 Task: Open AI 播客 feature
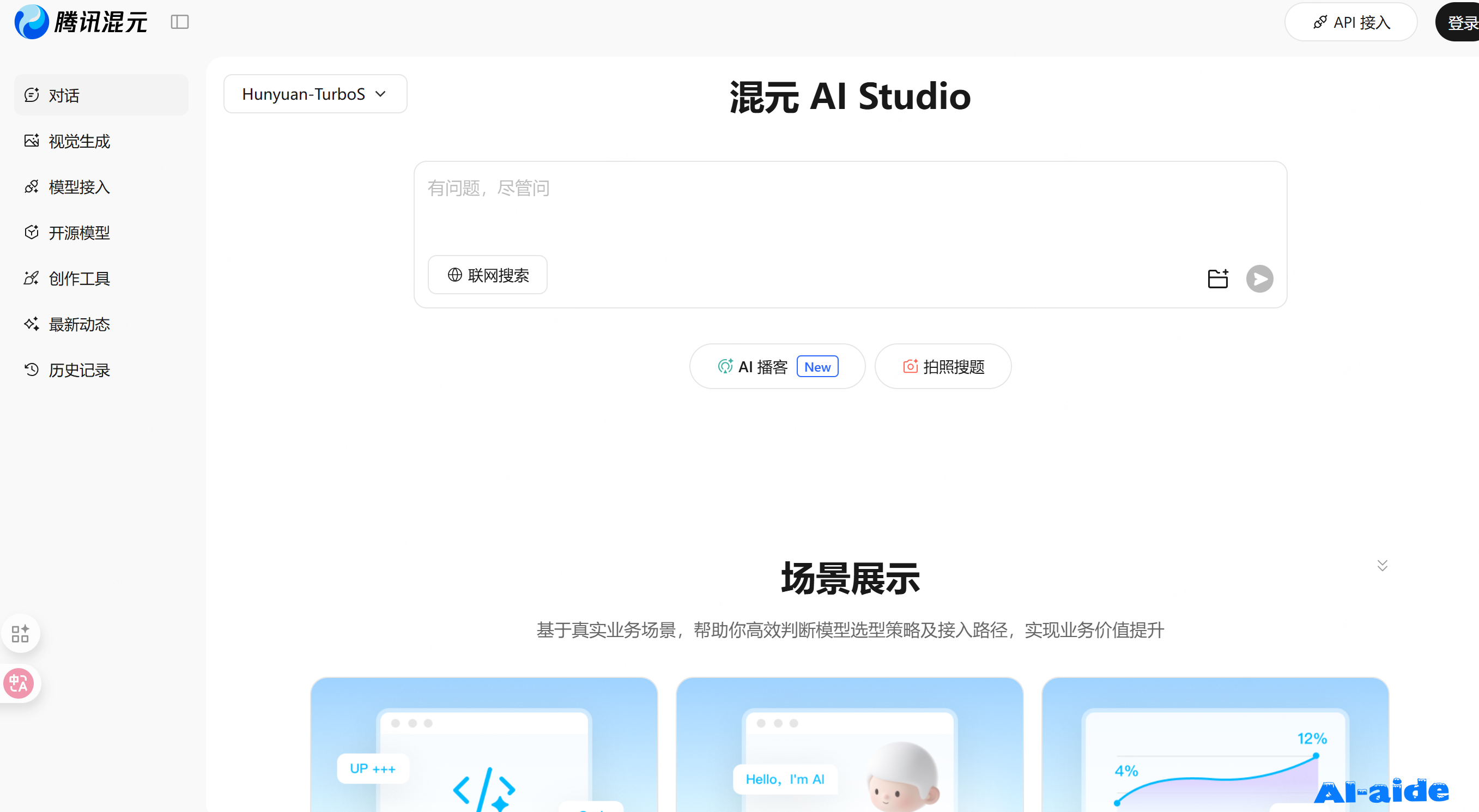pos(778,366)
